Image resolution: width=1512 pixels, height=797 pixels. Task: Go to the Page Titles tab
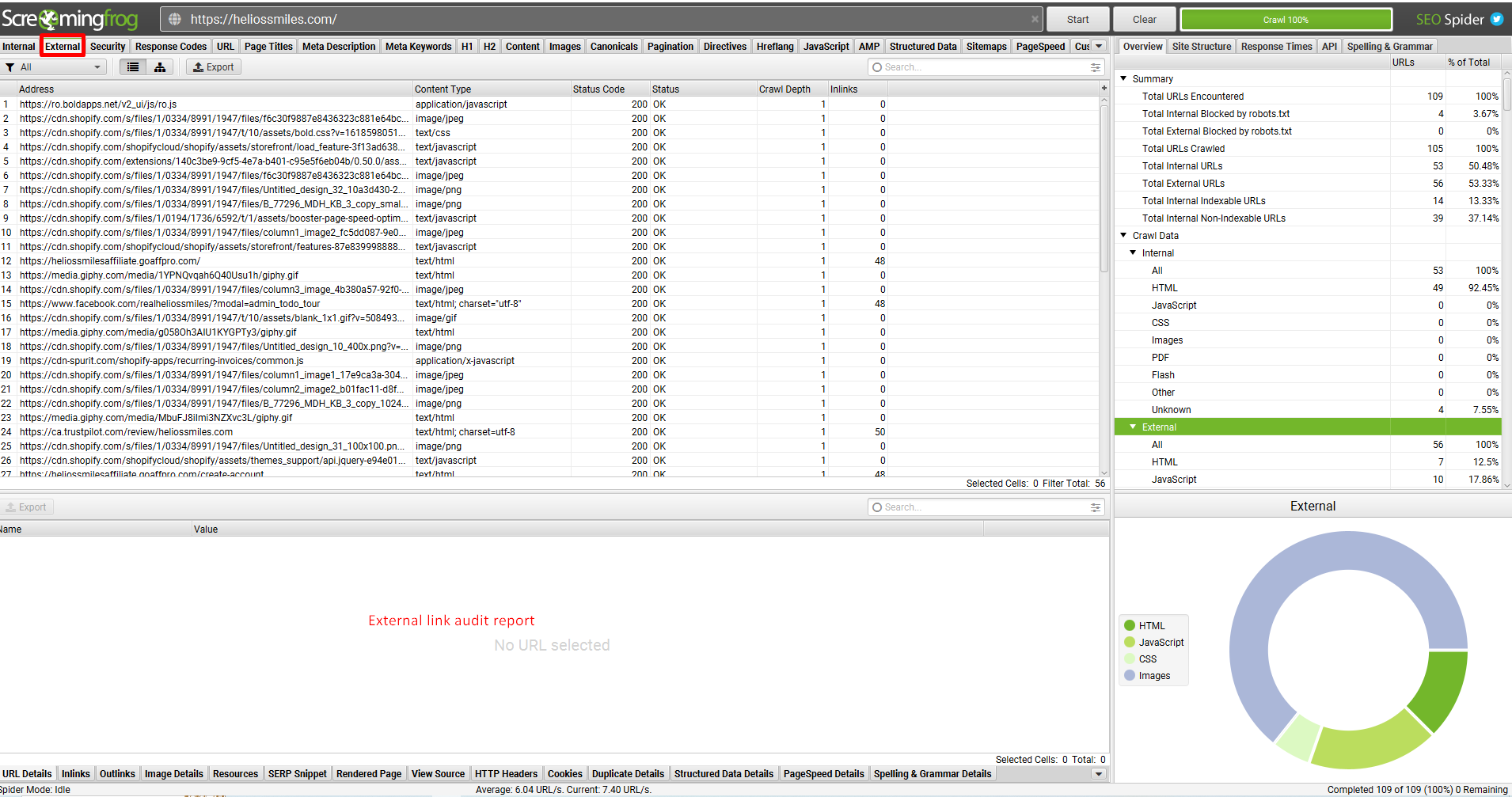pyautogui.click(x=268, y=46)
